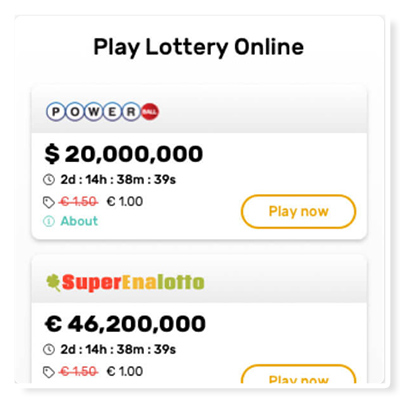Click the $ 20,000,000 jackpot amount
Screen dimensions: 400x400
[124, 154]
